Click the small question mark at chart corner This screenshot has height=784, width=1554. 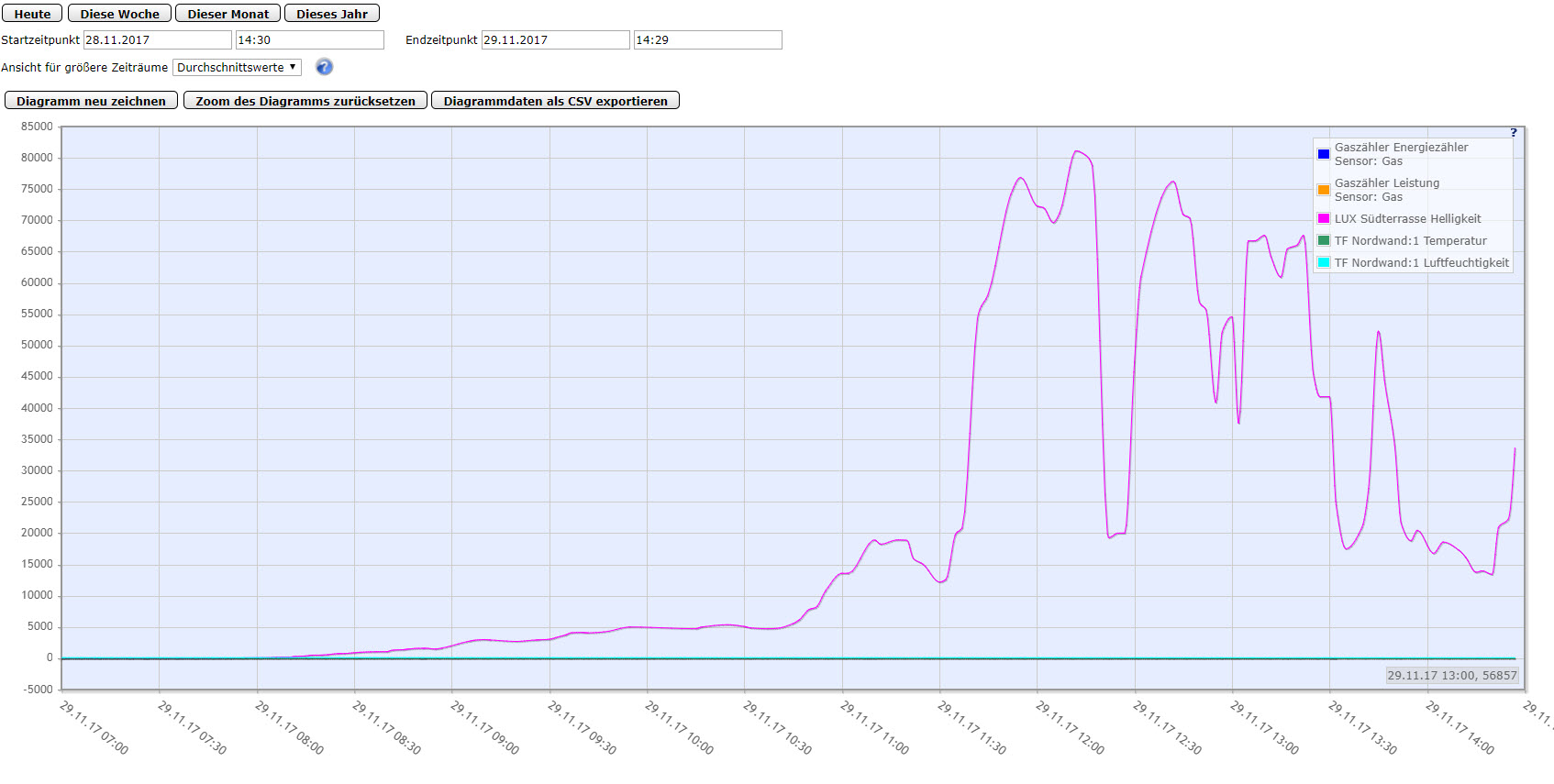click(x=1514, y=133)
